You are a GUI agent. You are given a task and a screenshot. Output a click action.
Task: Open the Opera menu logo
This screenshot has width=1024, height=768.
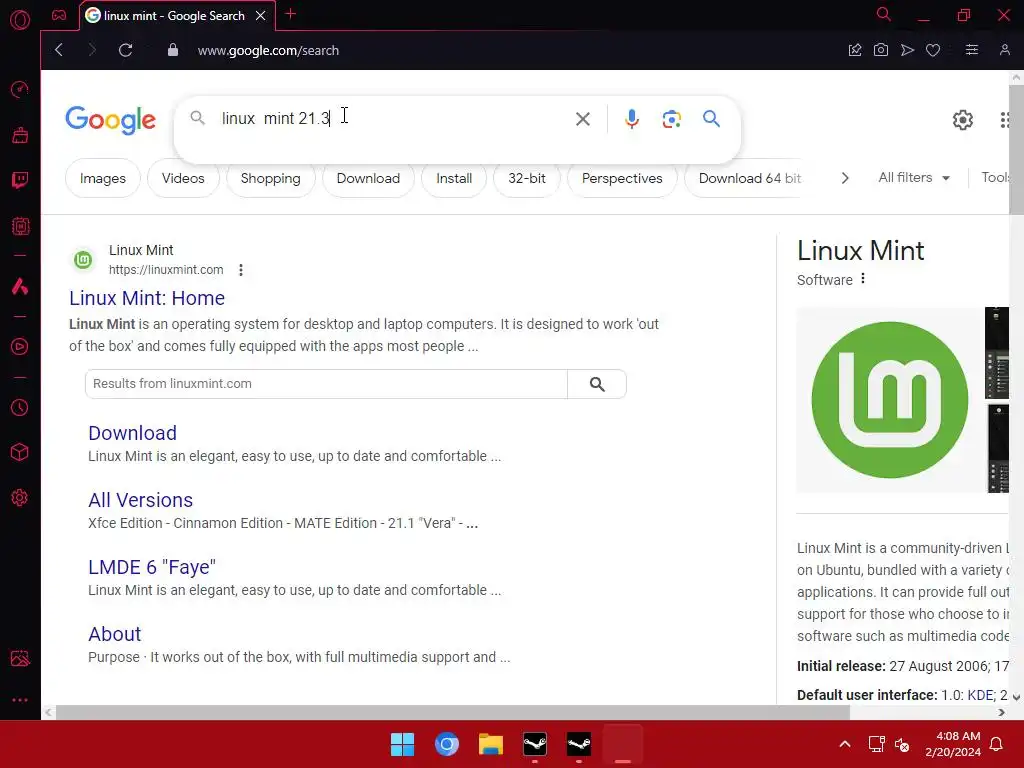(20, 20)
